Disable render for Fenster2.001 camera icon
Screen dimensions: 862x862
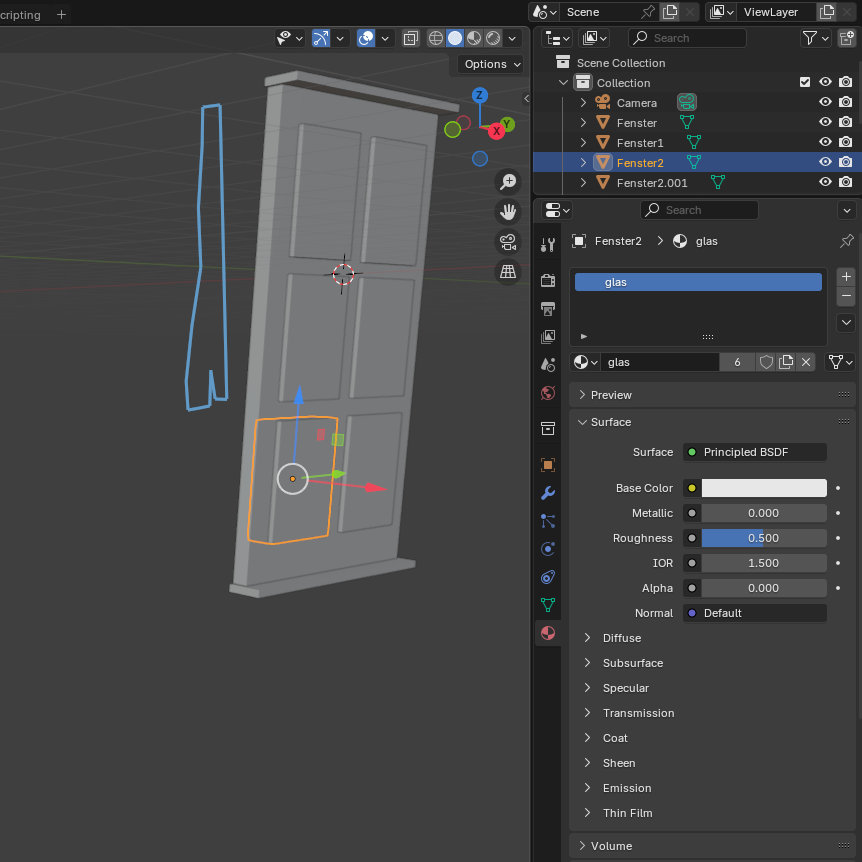pos(845,182)
